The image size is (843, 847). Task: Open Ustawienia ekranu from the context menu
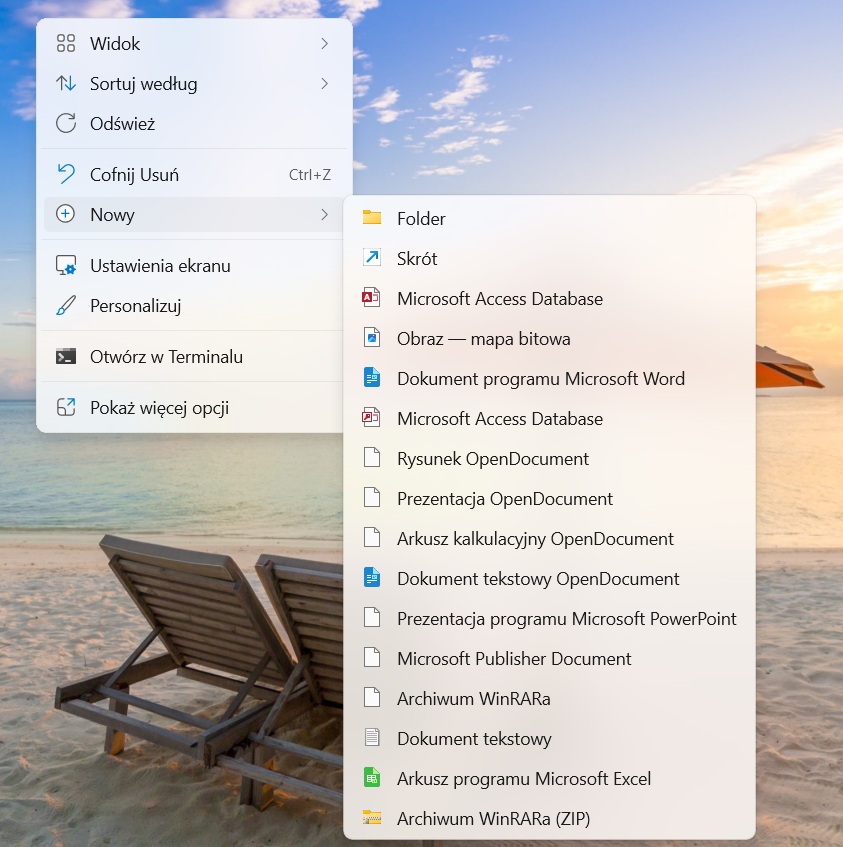tap(160, 266)
